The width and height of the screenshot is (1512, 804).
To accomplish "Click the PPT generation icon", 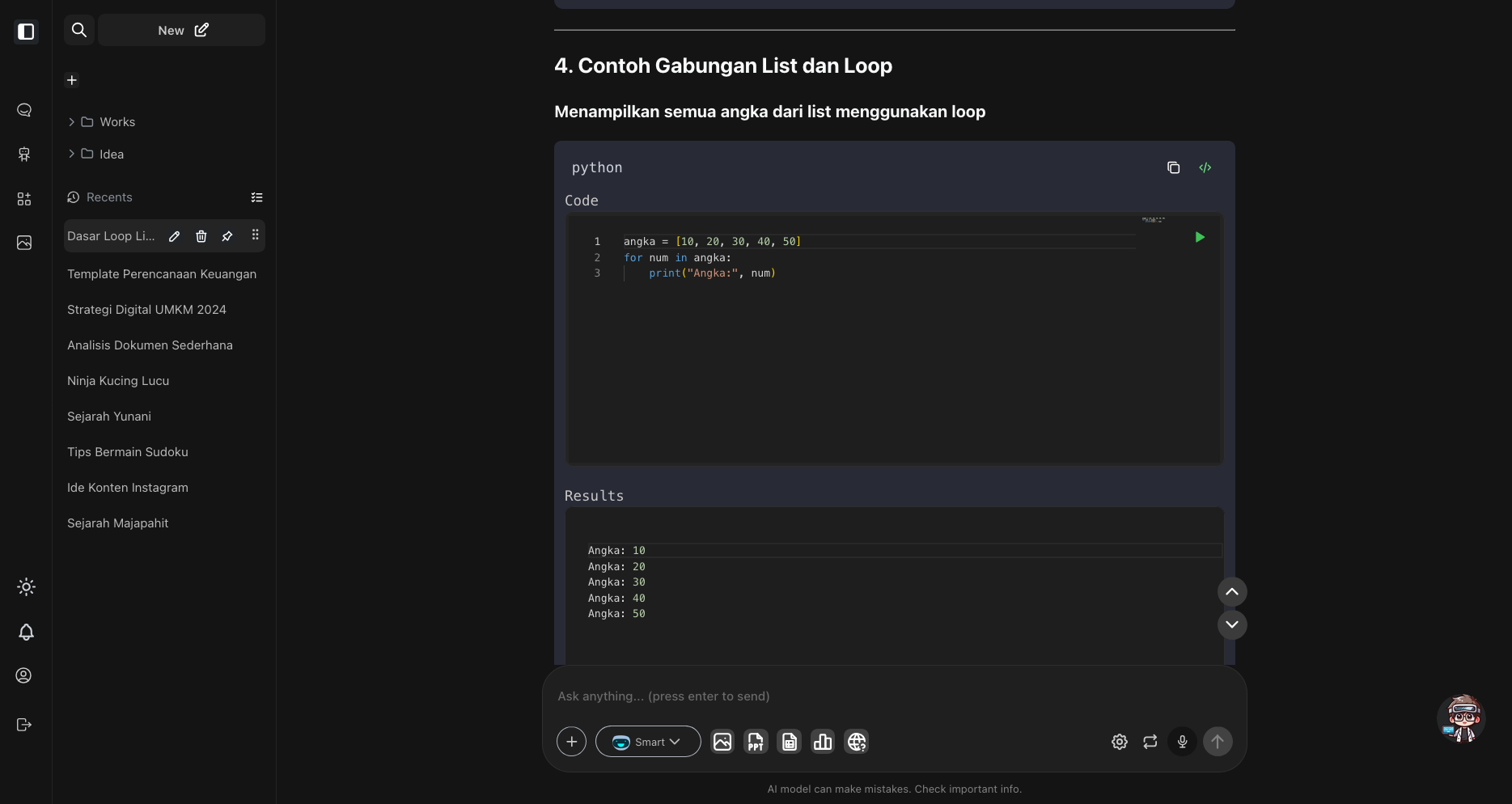I will pos(756,742).
